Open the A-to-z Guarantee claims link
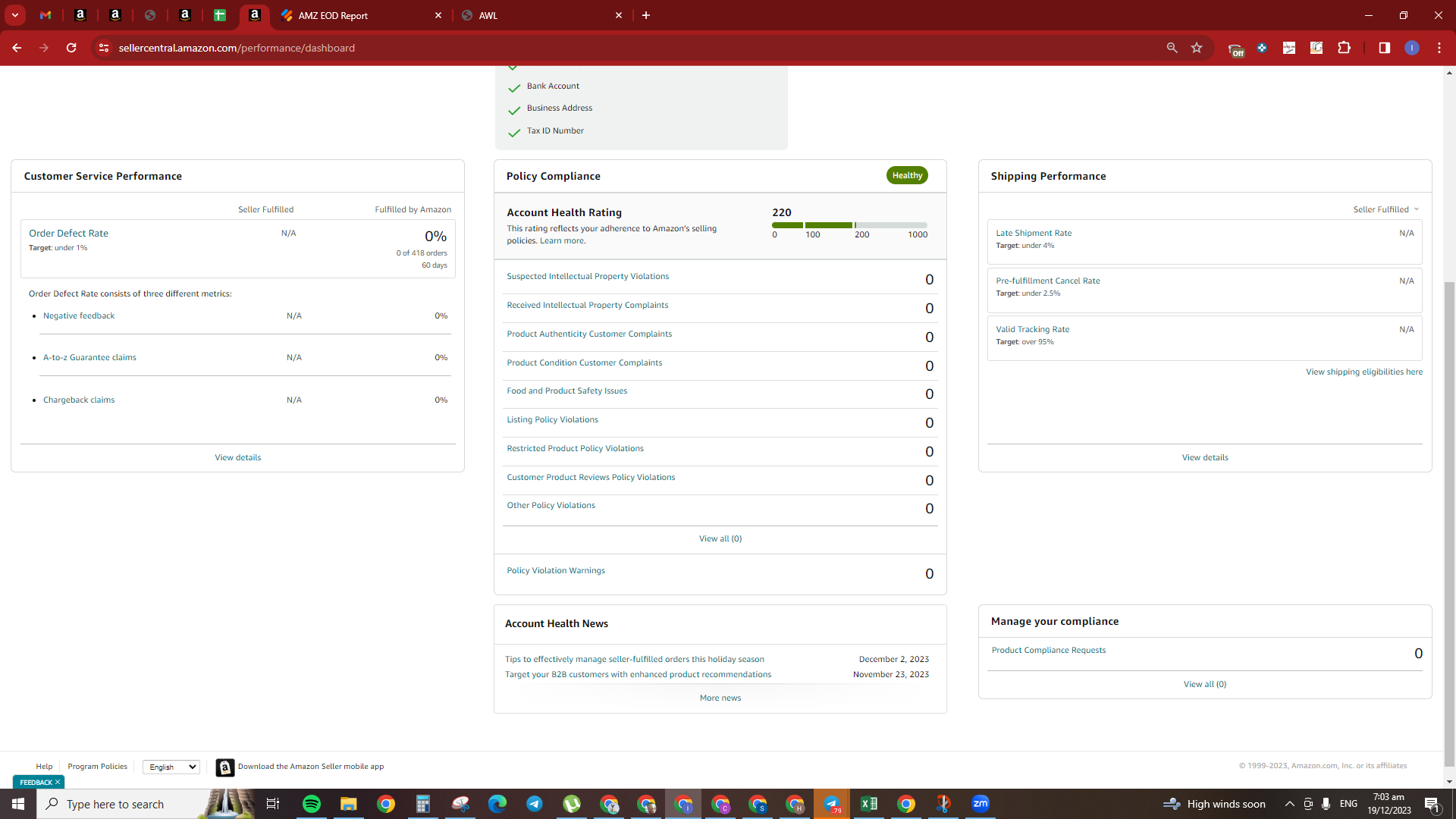The width and height of the screenshot is (1456, 819). pyautogui.click(x=89, y=357)
